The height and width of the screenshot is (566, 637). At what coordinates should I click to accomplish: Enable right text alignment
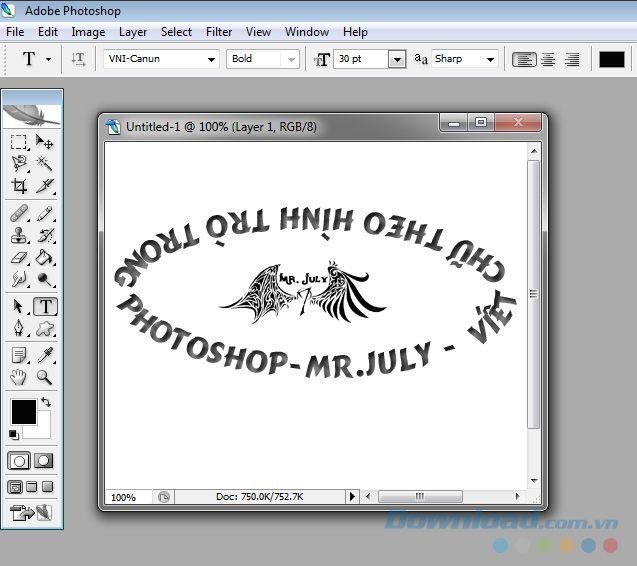[x=572, y=59]
